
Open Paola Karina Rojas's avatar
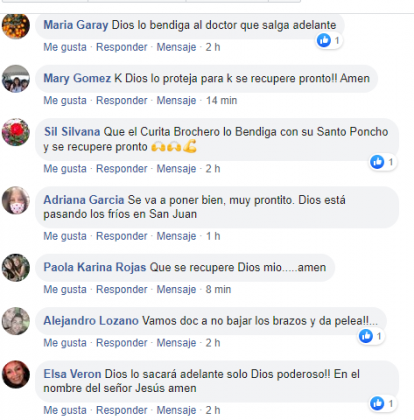(x=16, y=268)
